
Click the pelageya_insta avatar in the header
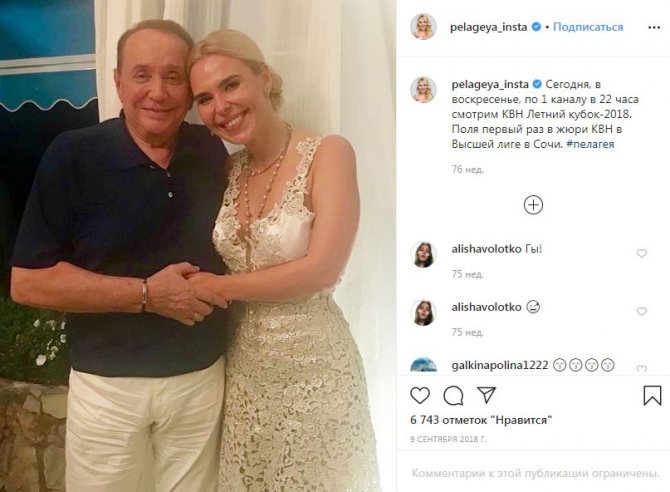point(423,27)
